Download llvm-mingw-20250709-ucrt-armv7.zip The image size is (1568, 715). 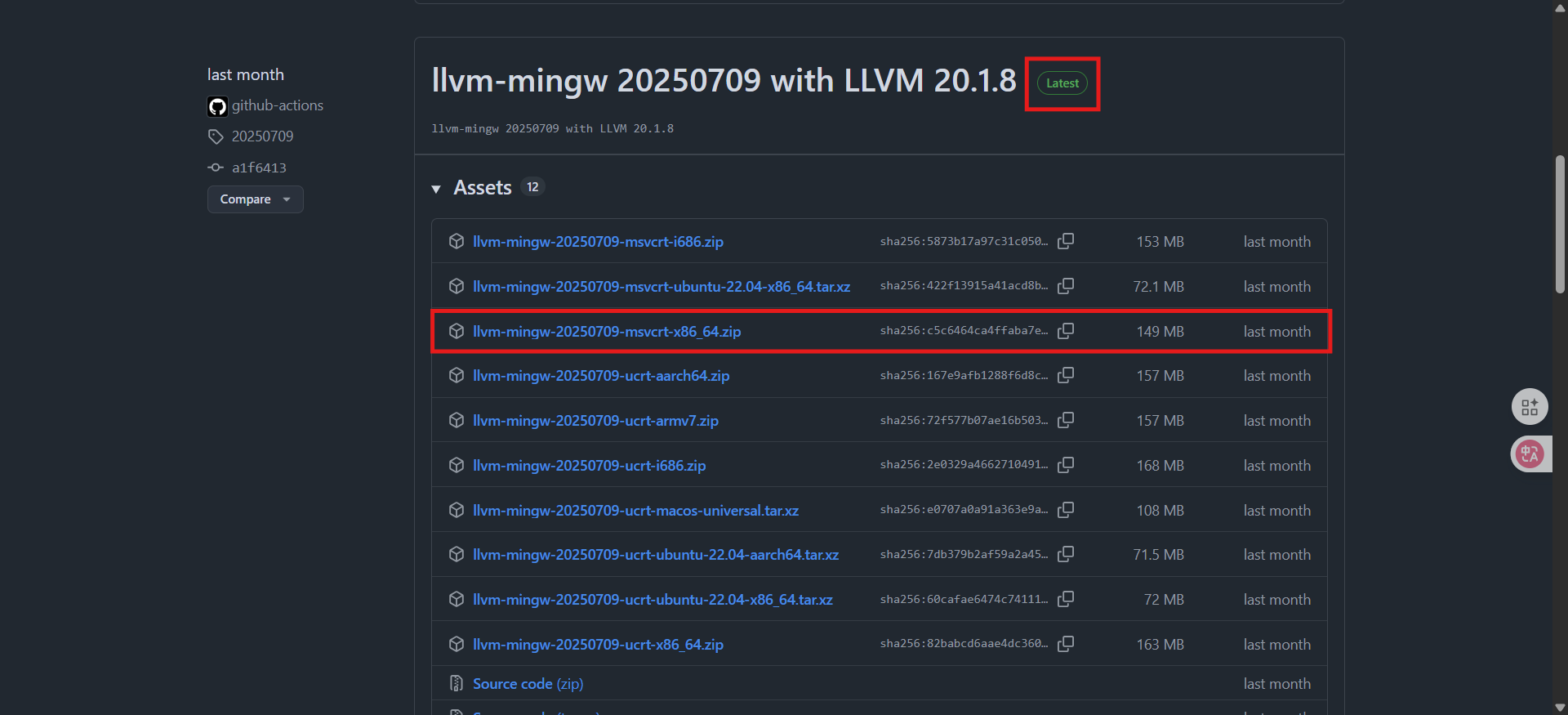click(x=595, y=420)
